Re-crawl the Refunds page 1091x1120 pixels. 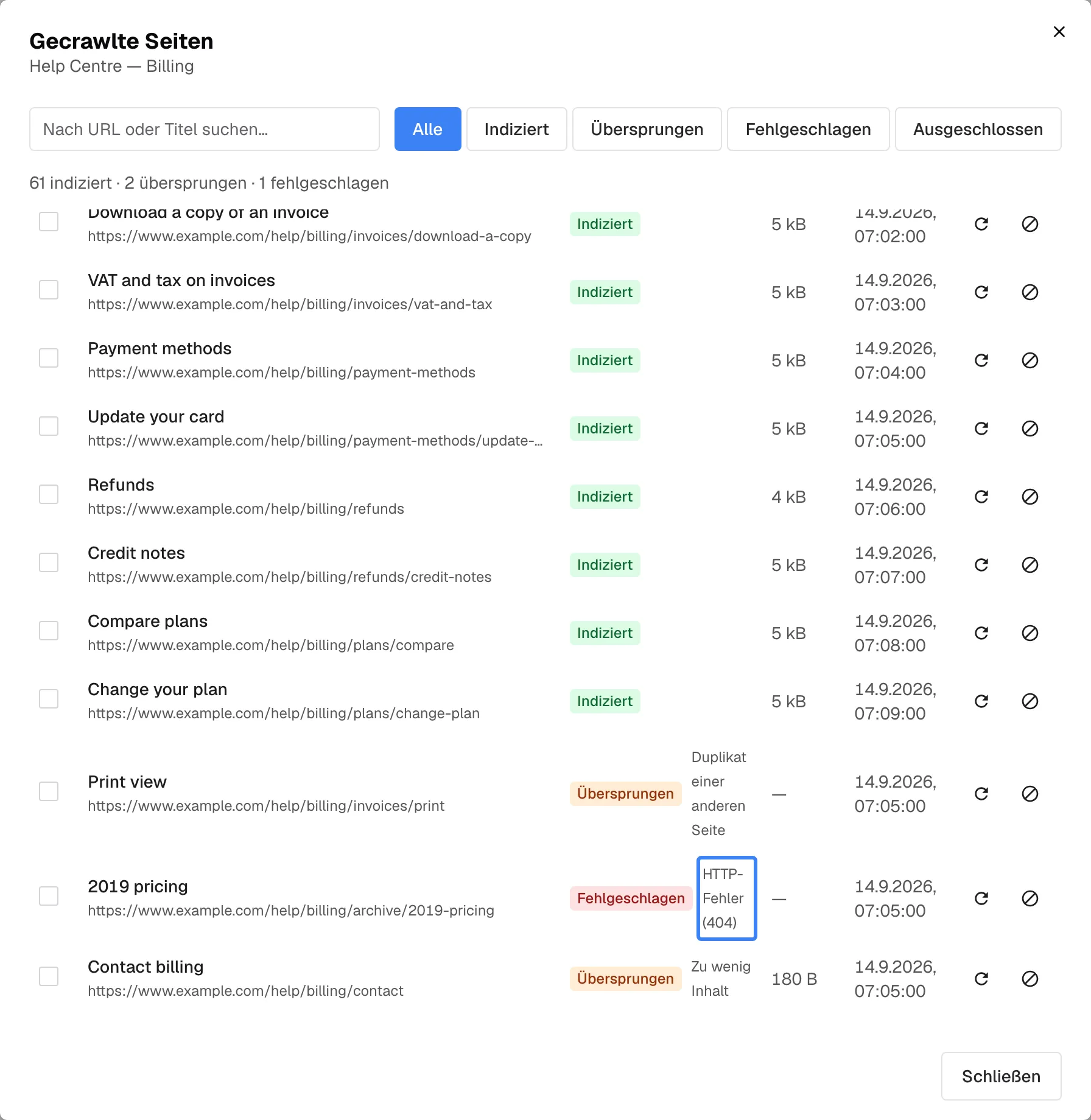(981, 497)
